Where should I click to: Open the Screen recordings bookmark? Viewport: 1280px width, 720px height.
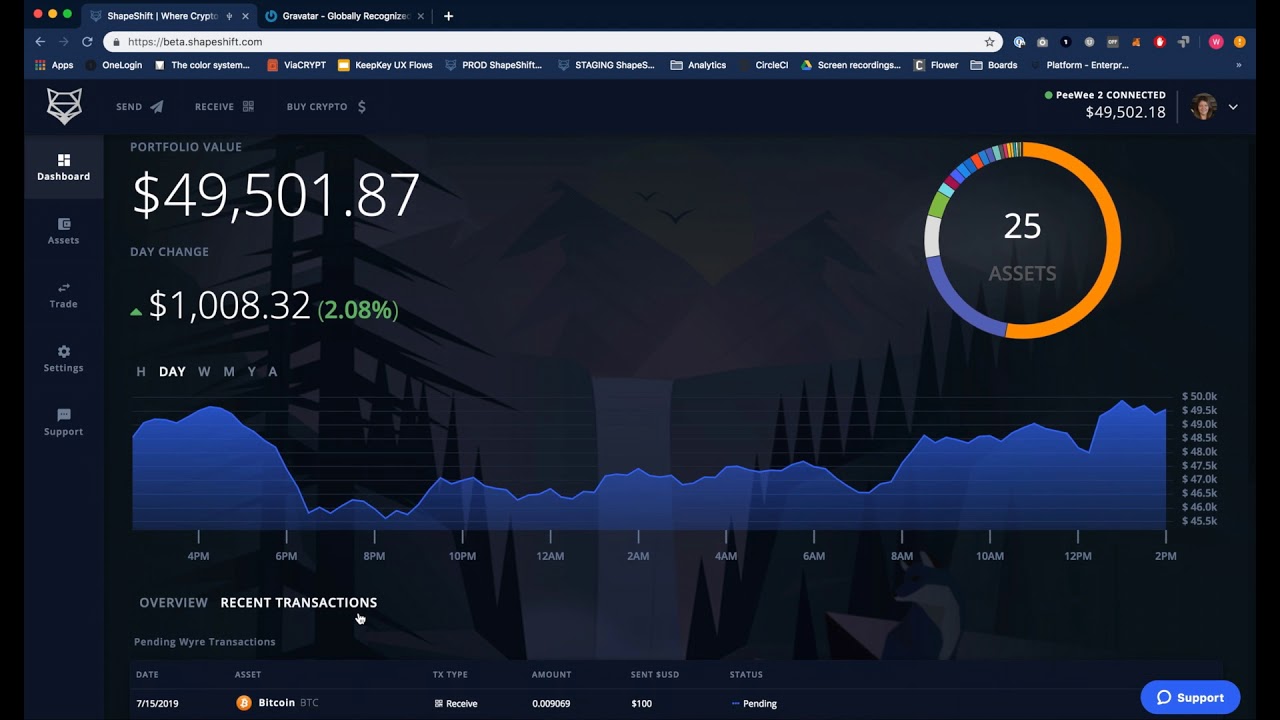tap(850, 65)
